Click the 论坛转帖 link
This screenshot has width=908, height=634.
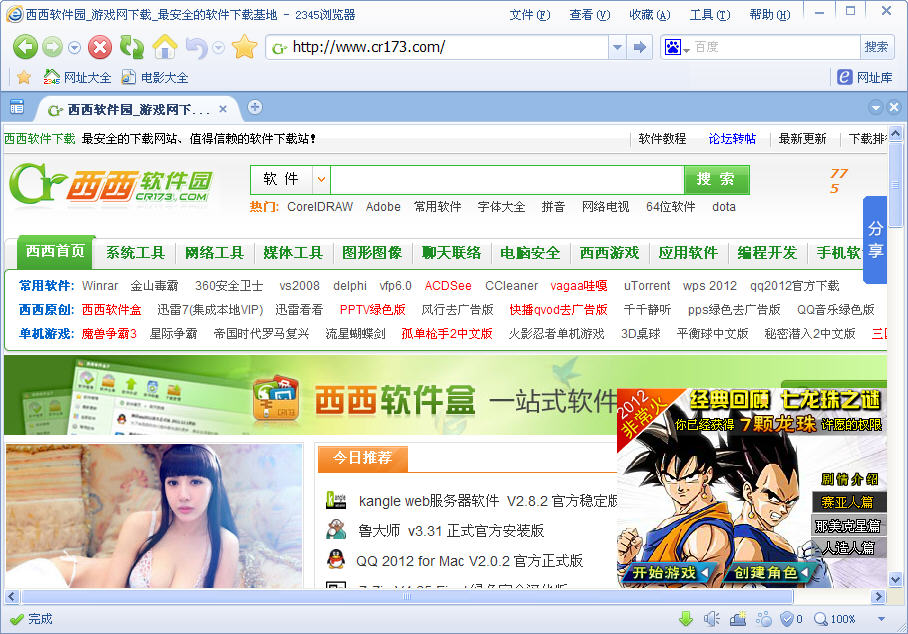[x=732, y=138]
